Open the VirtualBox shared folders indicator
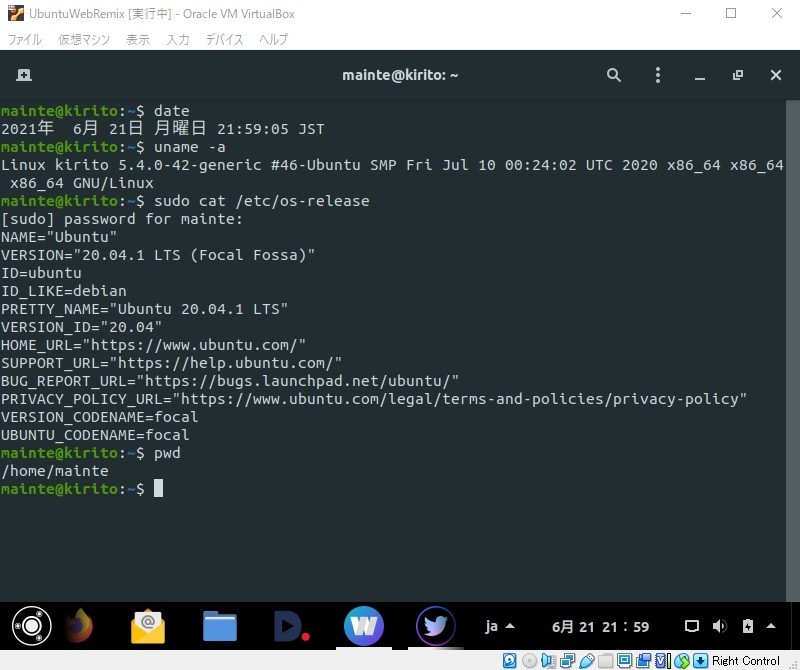Image resolution: width=800 pixels, height=670 pixels. point(606,661)
